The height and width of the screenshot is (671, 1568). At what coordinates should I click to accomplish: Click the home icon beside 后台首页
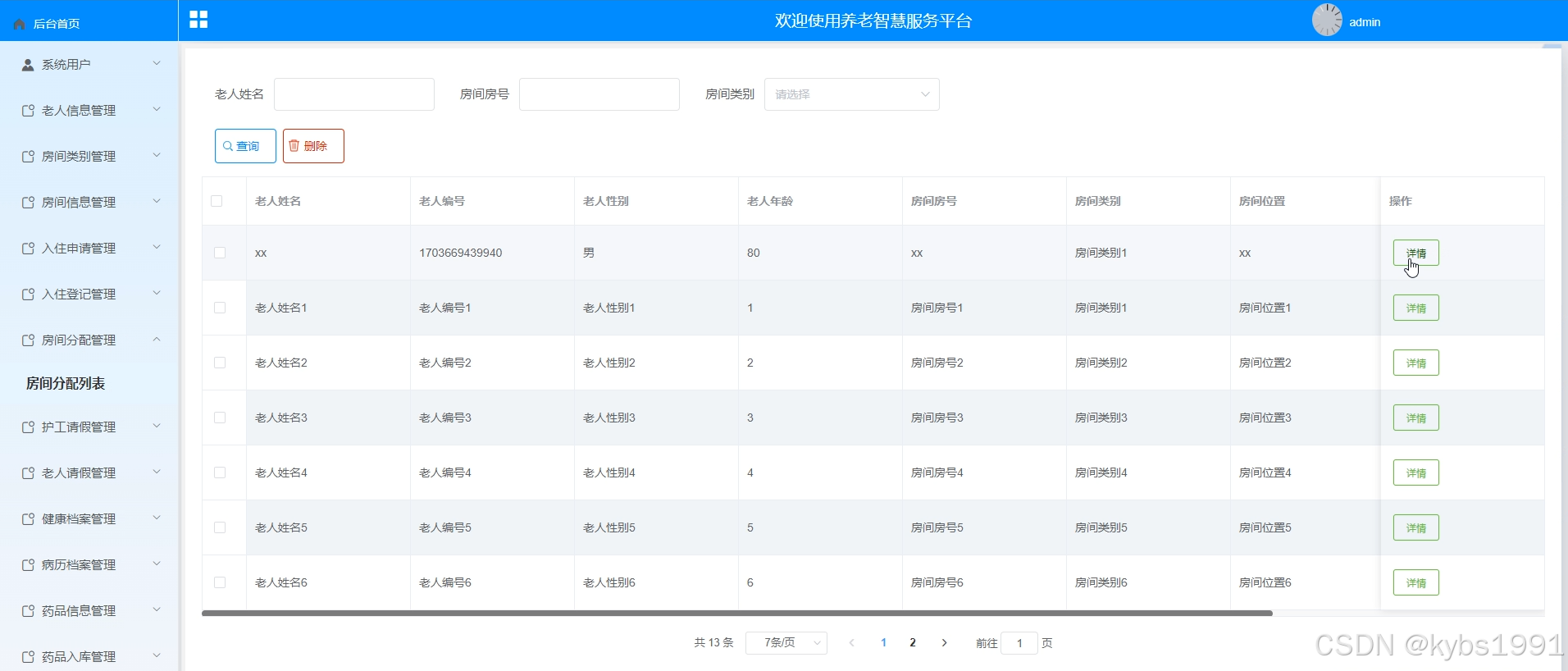[x=20, y=24]
